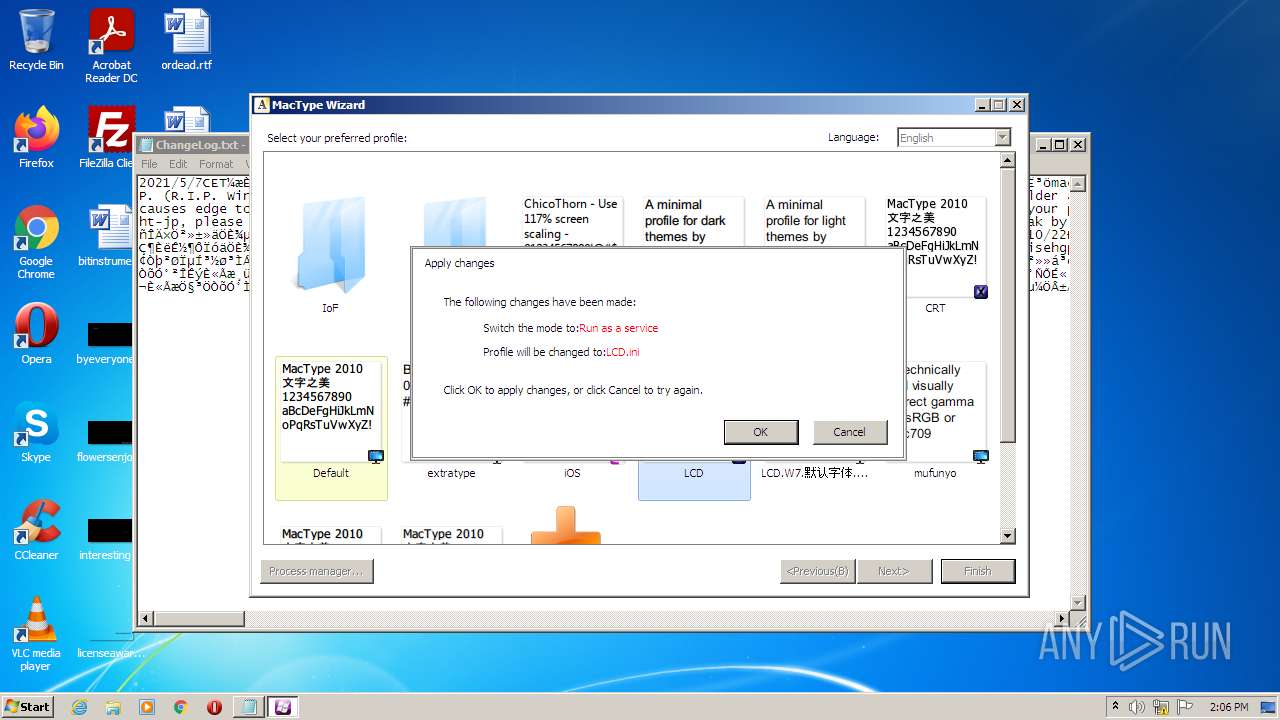Switch to the Notepad taskbar button

coord(248,707)
